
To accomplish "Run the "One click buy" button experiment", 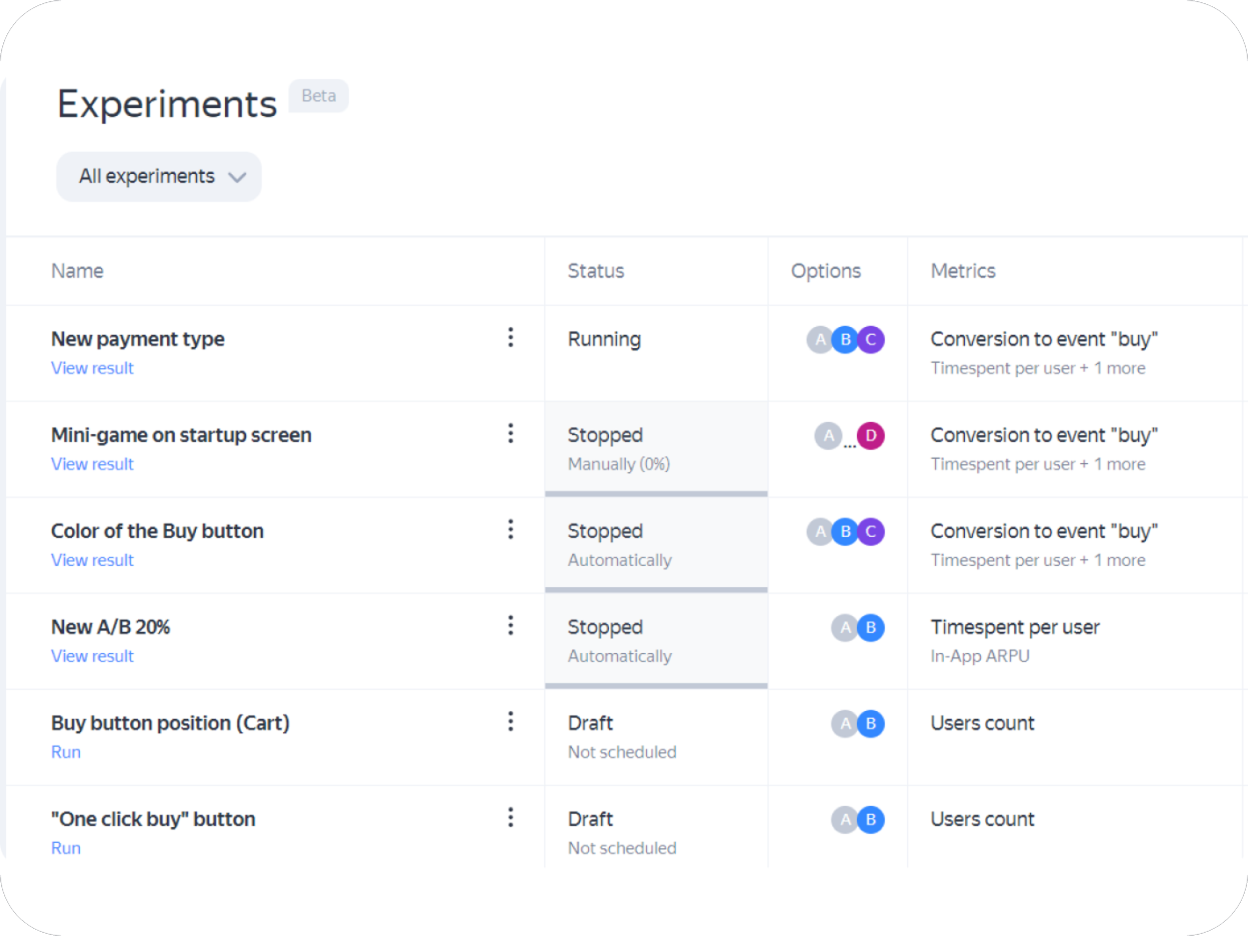I will [66, 848].
